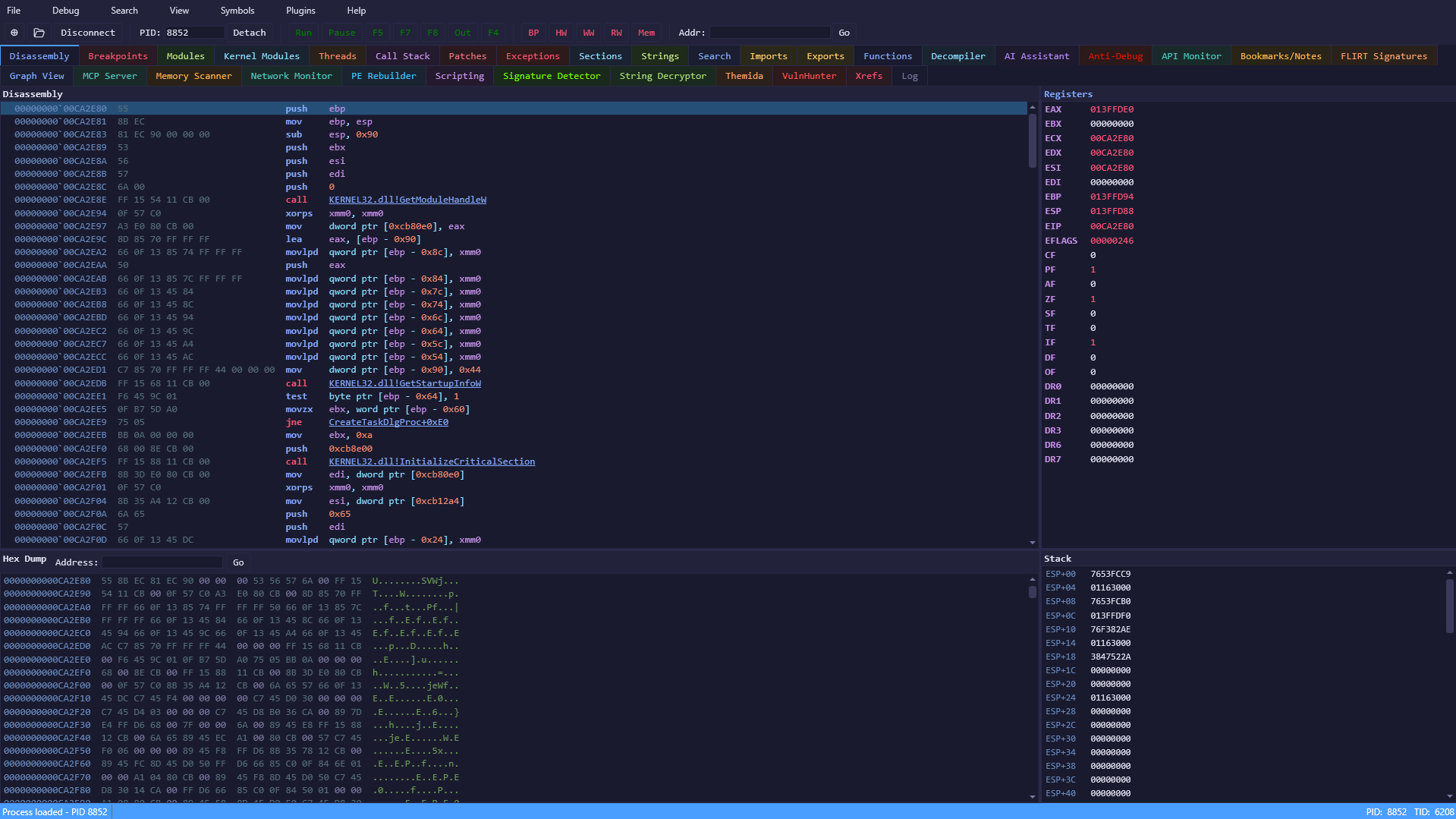Screen dimensions: 1456x819
Task: Click the Detach button
Action: pos(249,33)
